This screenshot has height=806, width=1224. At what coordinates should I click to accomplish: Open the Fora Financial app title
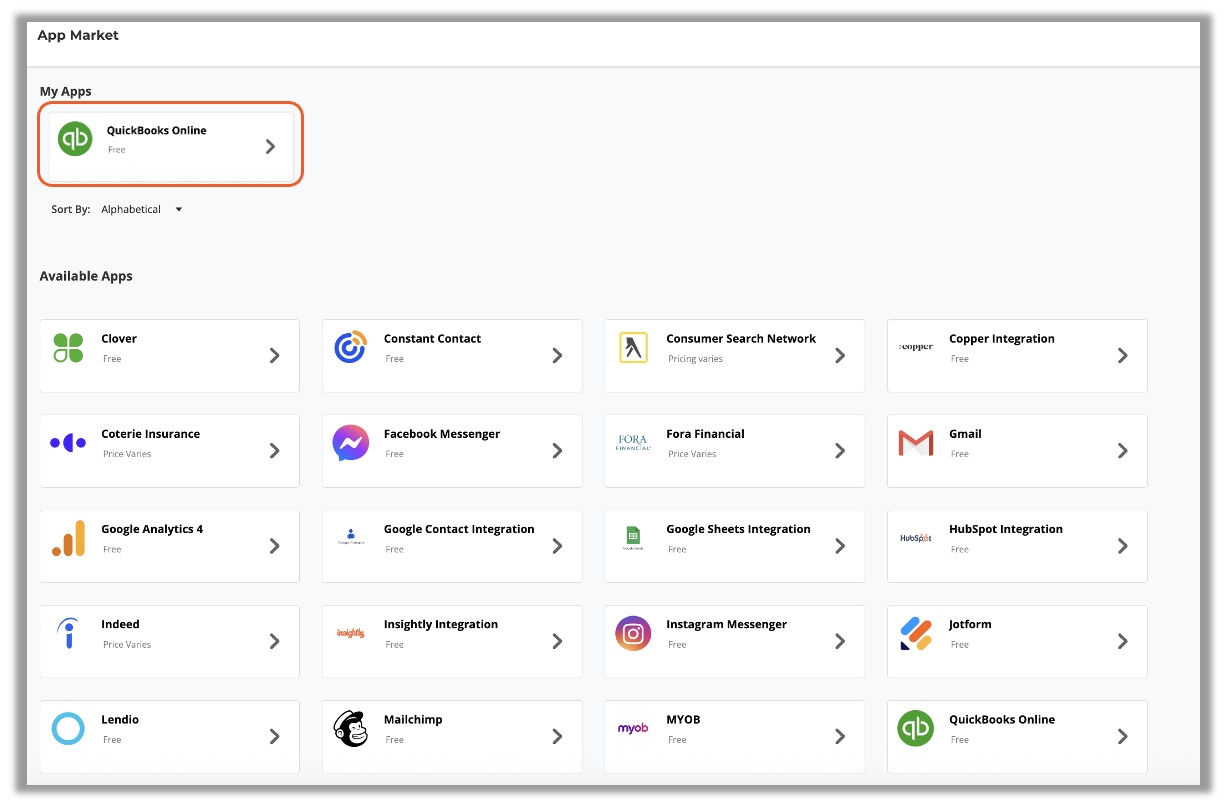(x=705, y=434)
